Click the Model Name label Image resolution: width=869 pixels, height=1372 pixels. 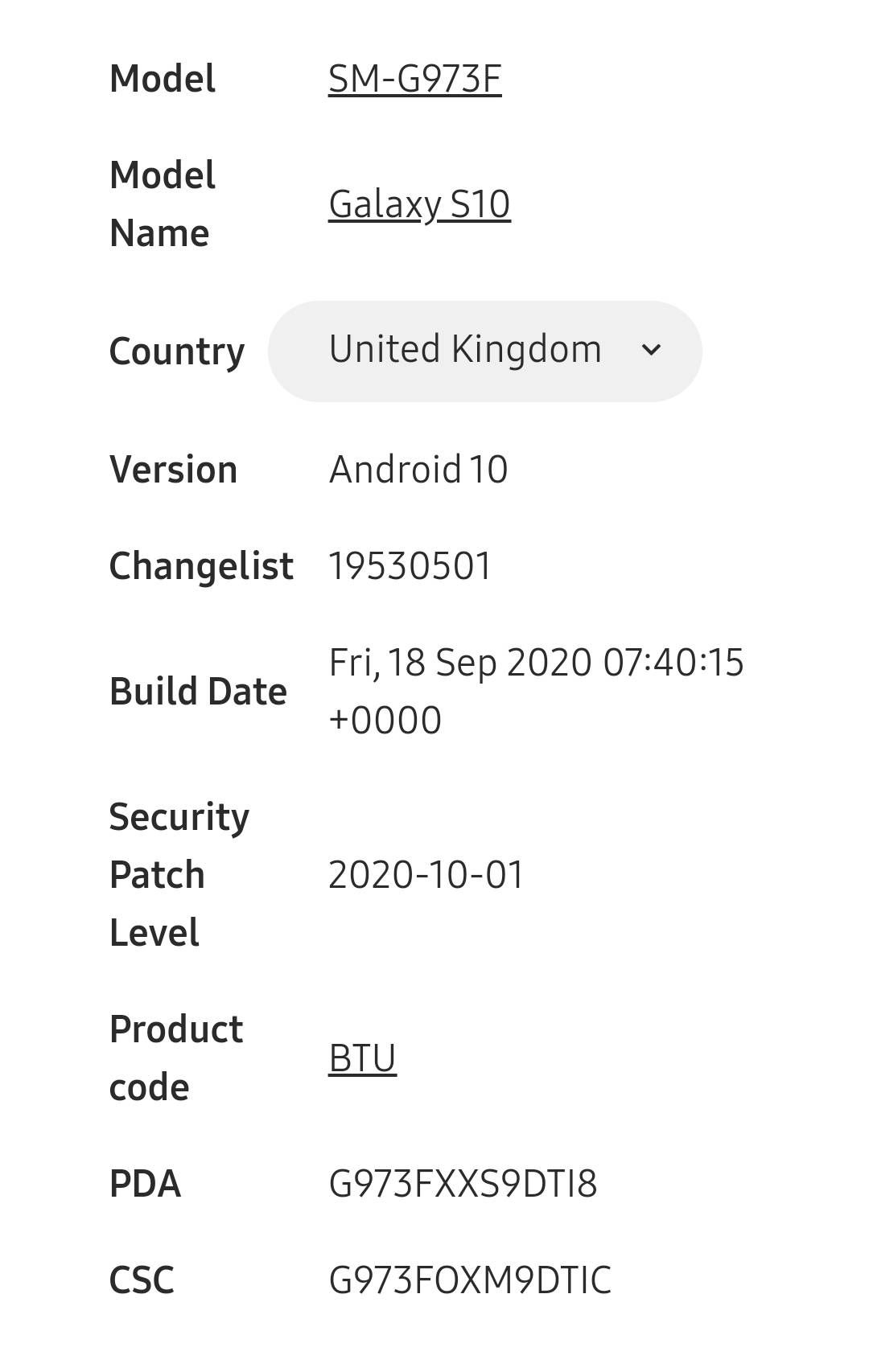point(162,204)
